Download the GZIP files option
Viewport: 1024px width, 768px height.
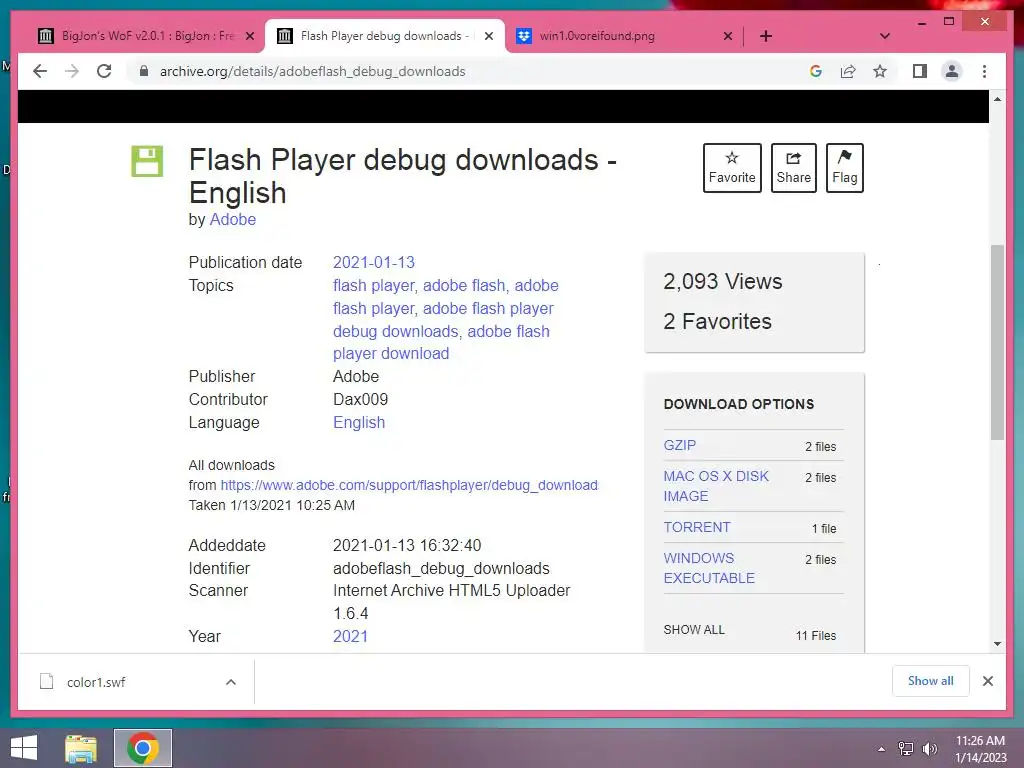pos(680,445)
